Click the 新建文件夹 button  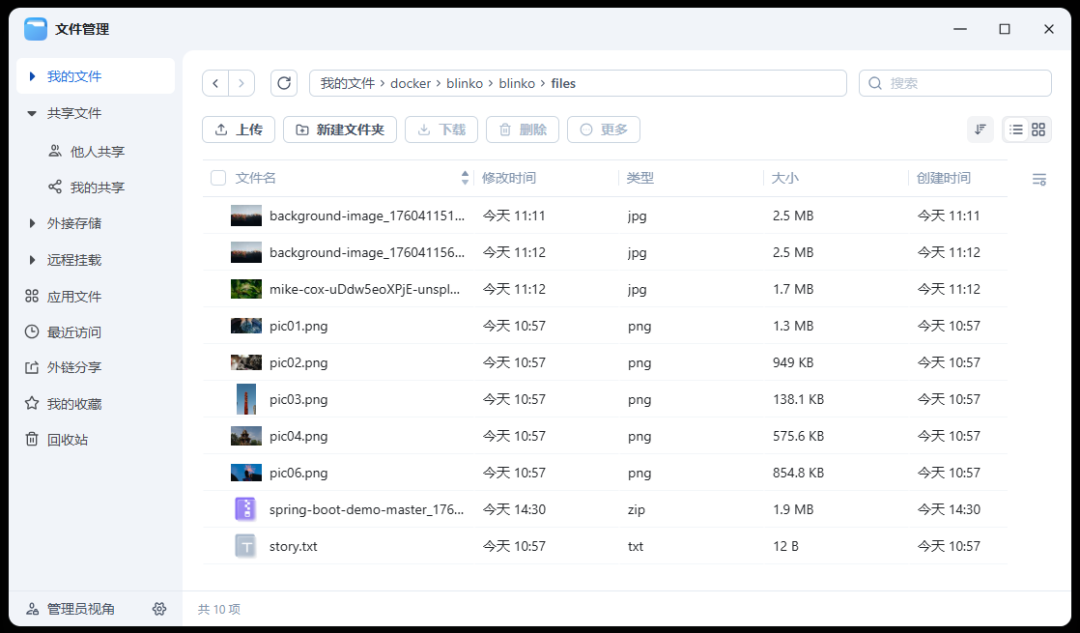(340, 130)
